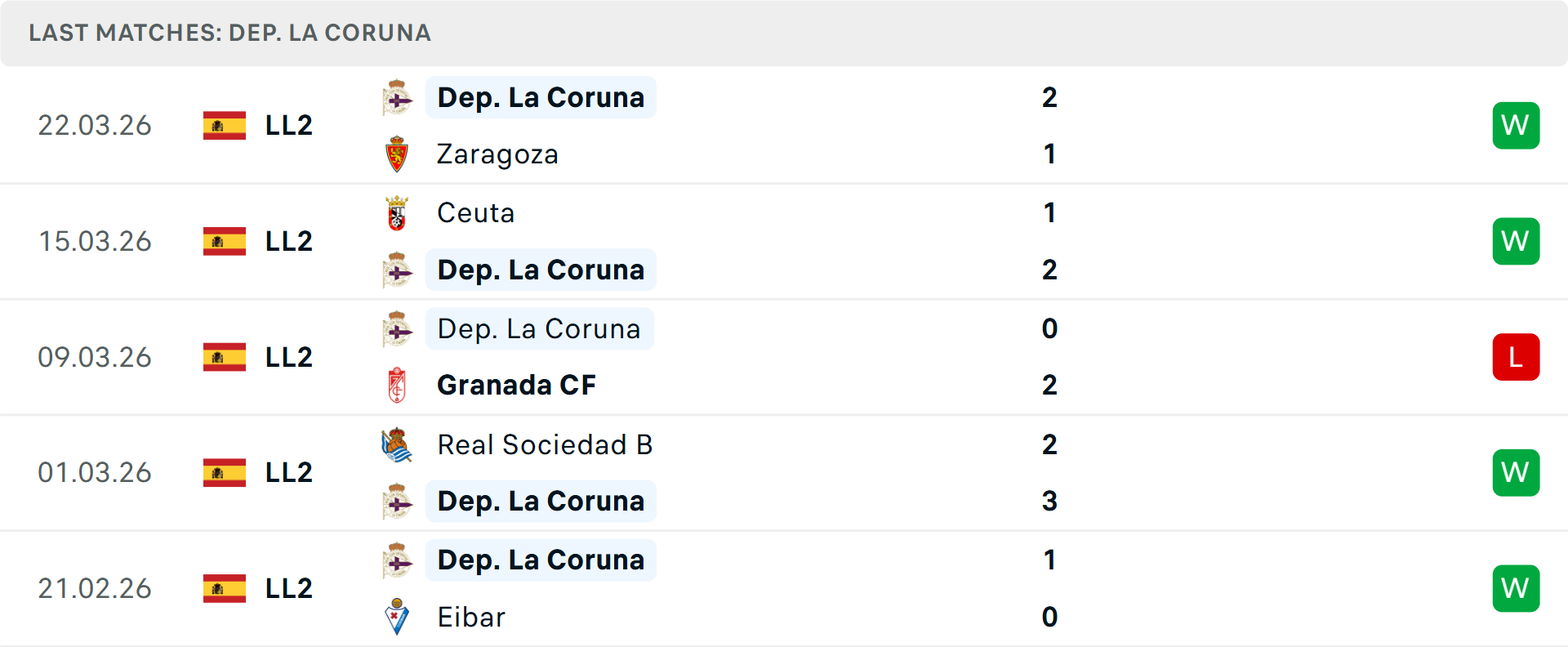Click the Granada CF club crest
This screenshot has width=1568, height=647.
click(397, 385)
